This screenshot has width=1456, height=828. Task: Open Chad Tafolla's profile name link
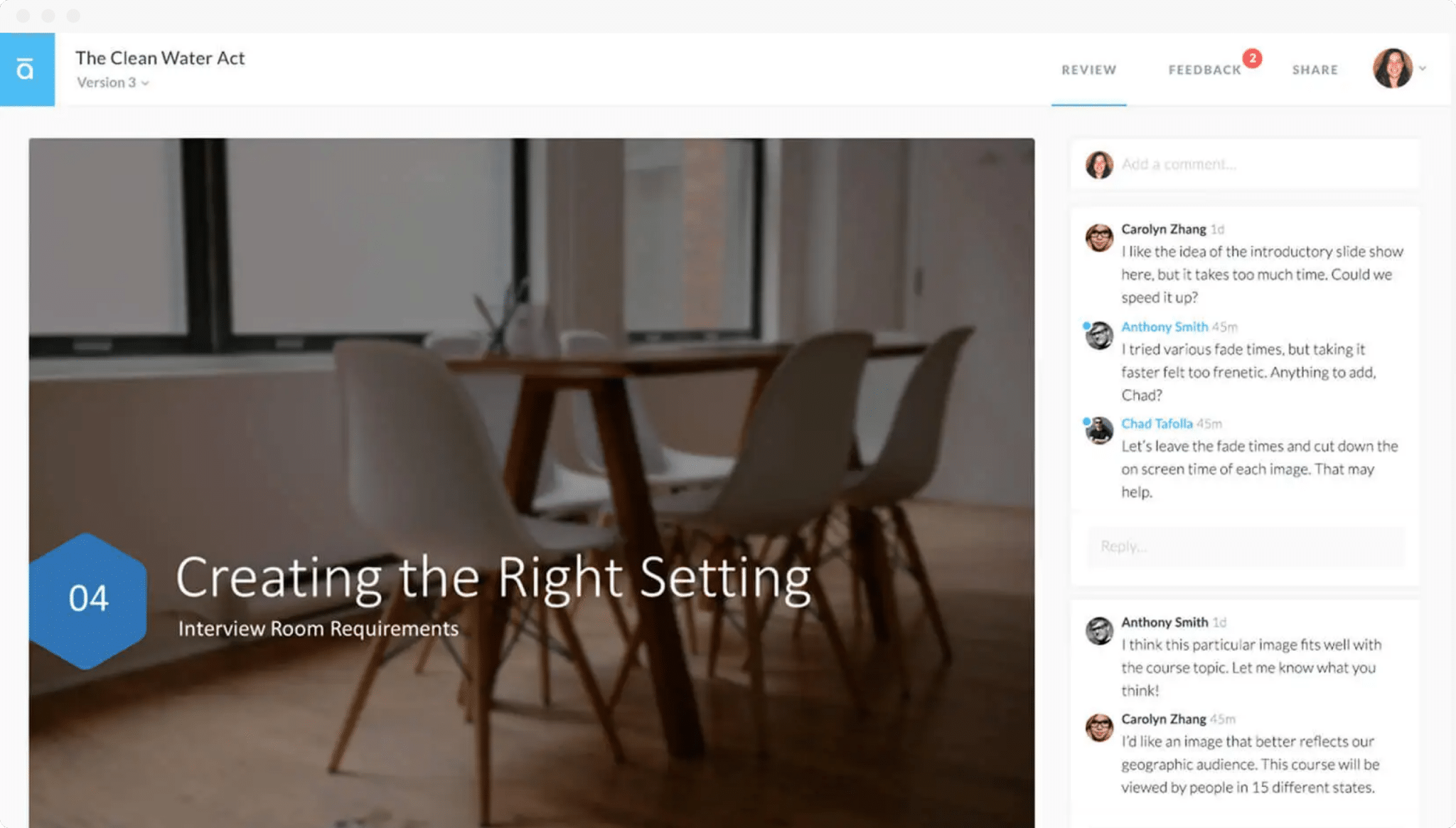[1157, 423]
